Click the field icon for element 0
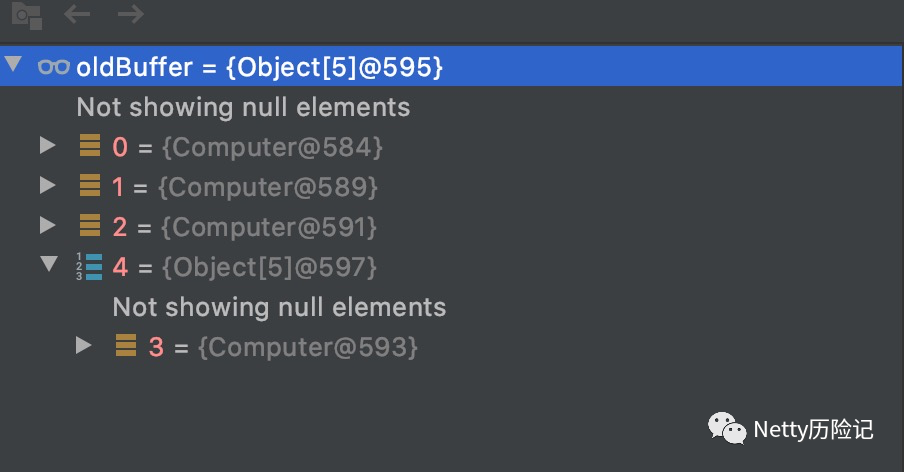Image resolution: width=904 pixels, height=472 pixels. click(x=90, y=147)
